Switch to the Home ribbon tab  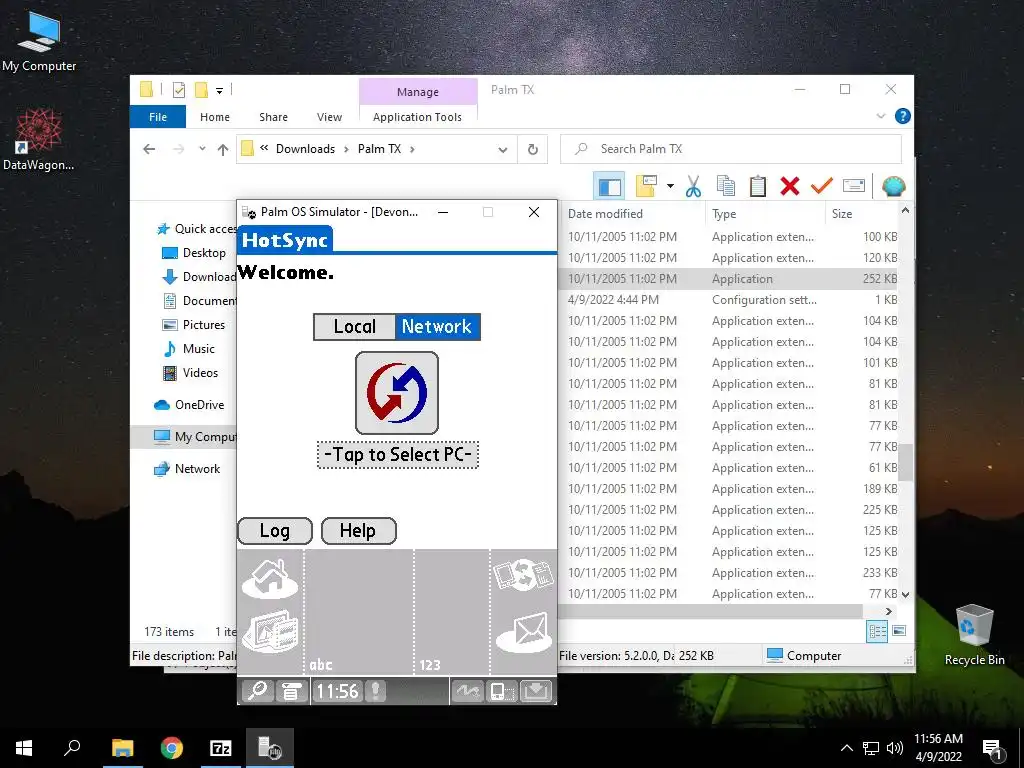coord(215,117)
